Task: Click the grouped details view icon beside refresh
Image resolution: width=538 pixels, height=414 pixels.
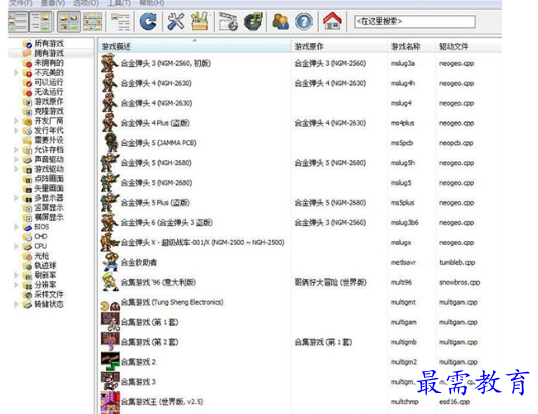Action: point(120,22)
